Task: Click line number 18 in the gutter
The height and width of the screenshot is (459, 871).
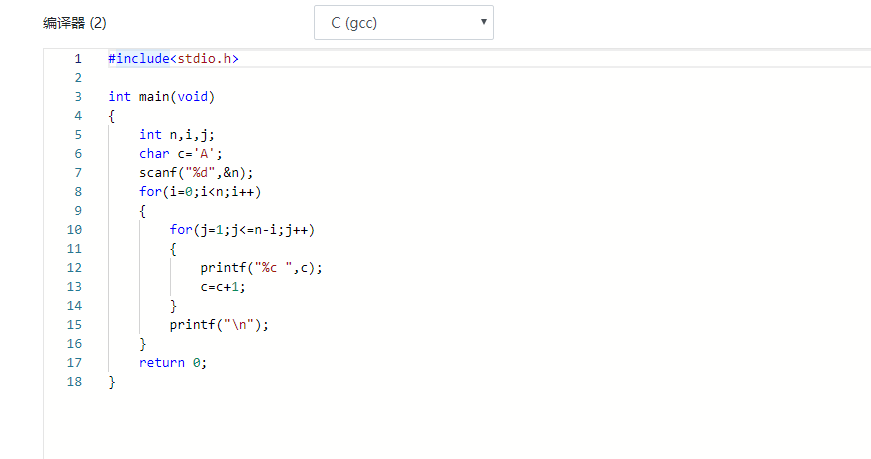Action: click(74, 382)
